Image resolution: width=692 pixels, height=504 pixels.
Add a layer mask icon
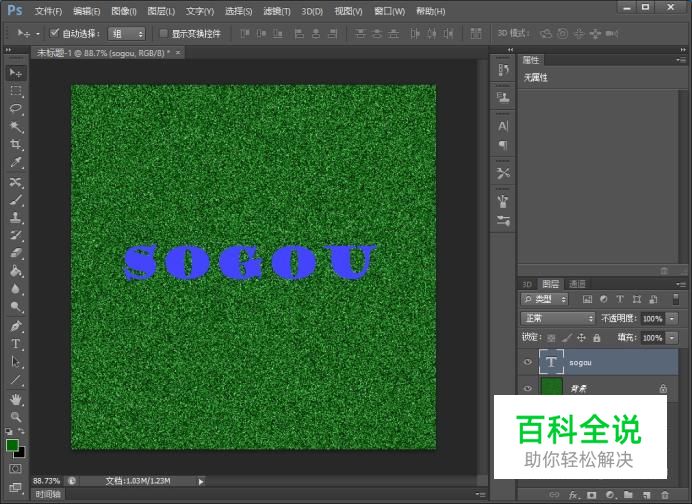591,495
